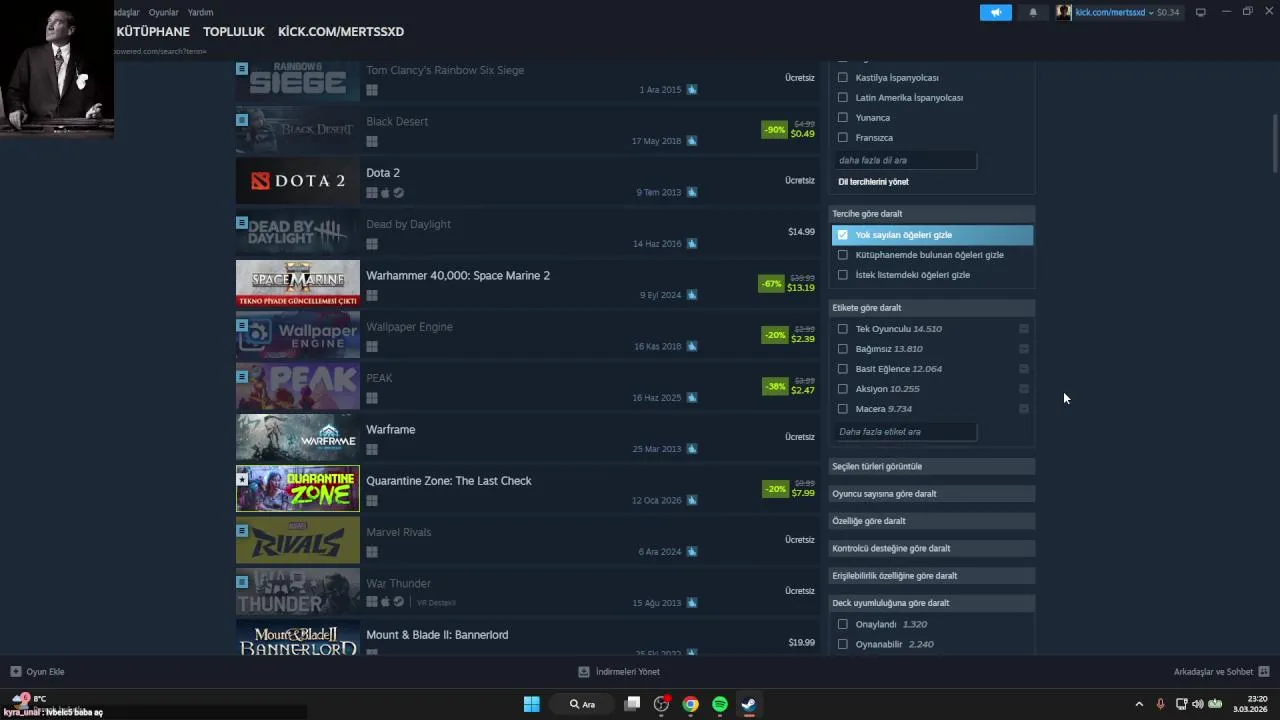Click the plus icon next to Oyun Ekle
This screenshot has height=720, width=1280.
(16, 672)
